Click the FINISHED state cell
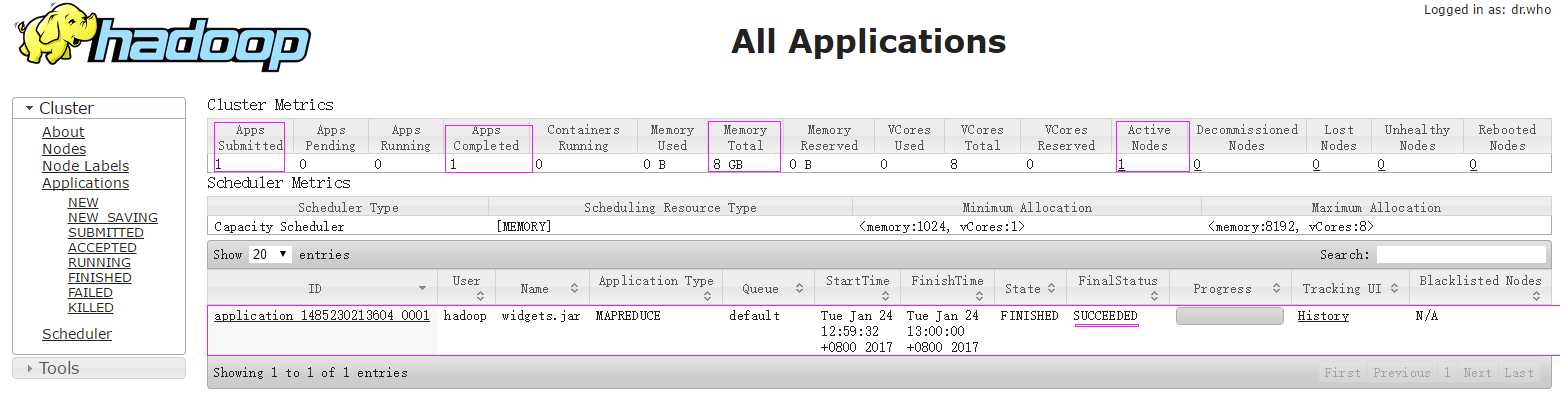The width and height of the screenshot is (1560, 399). [x=1029, y=316]
